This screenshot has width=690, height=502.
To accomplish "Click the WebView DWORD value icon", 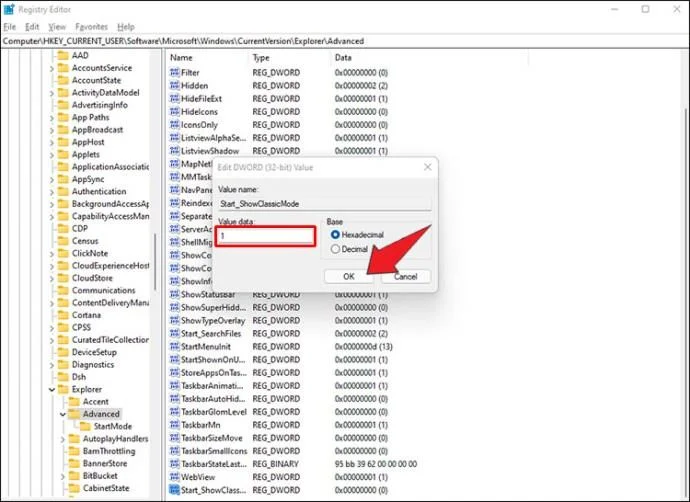I will click(174, 477).
